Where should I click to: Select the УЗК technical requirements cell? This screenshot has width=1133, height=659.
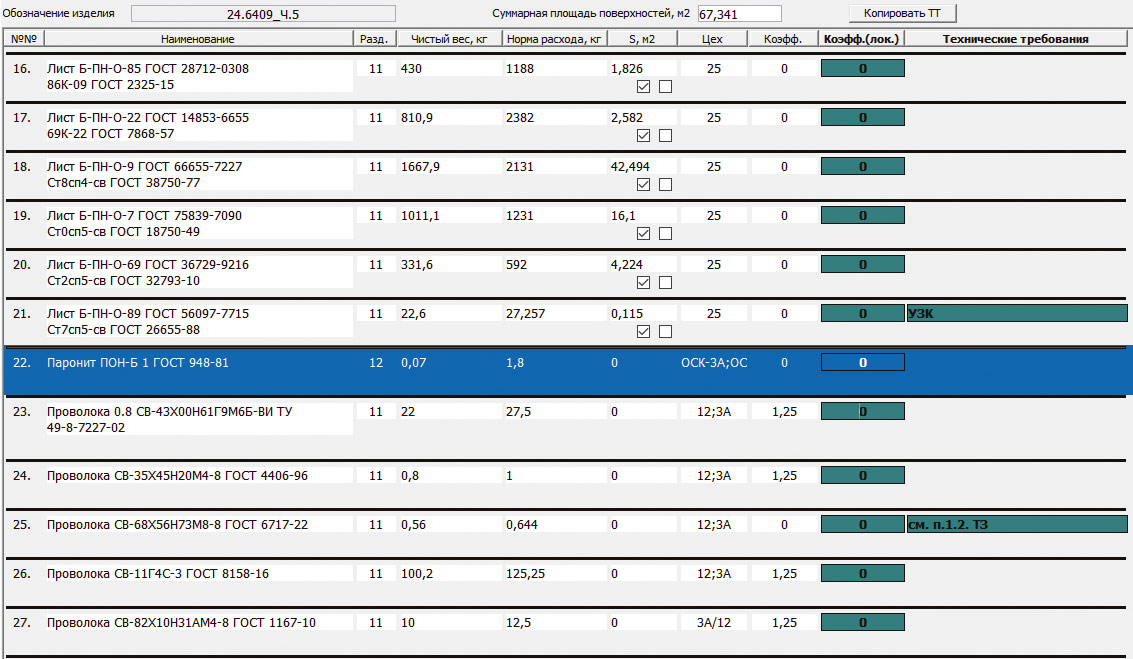coord(1016,314)
